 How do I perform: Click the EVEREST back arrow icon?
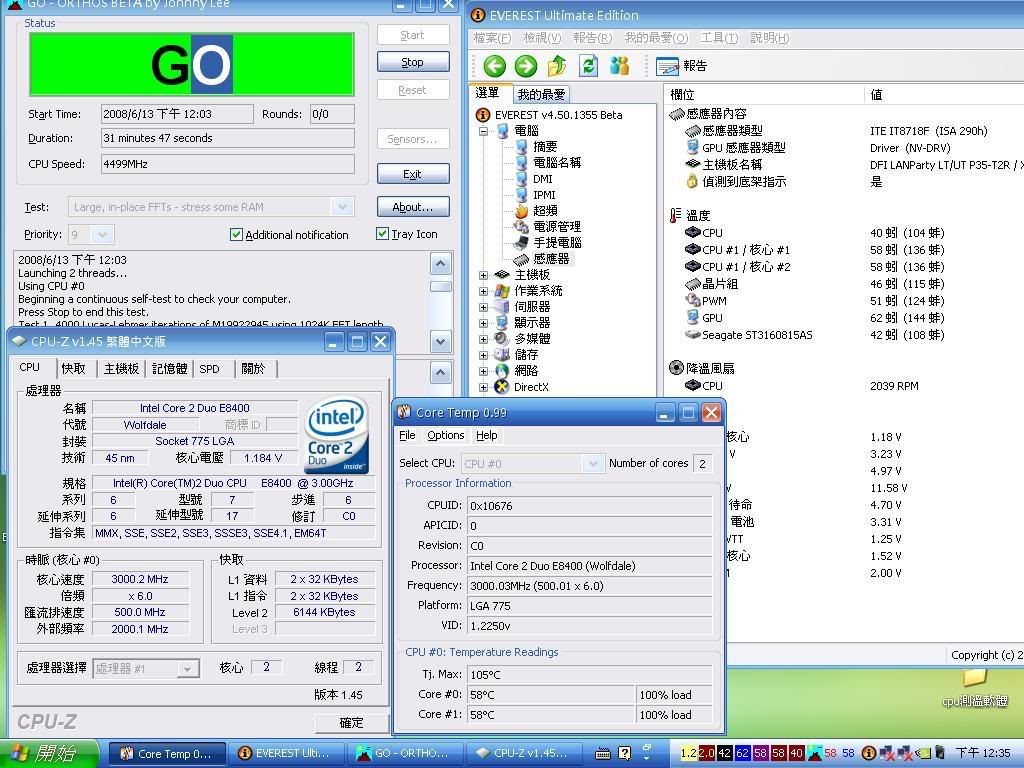click(x=494, y=66)
